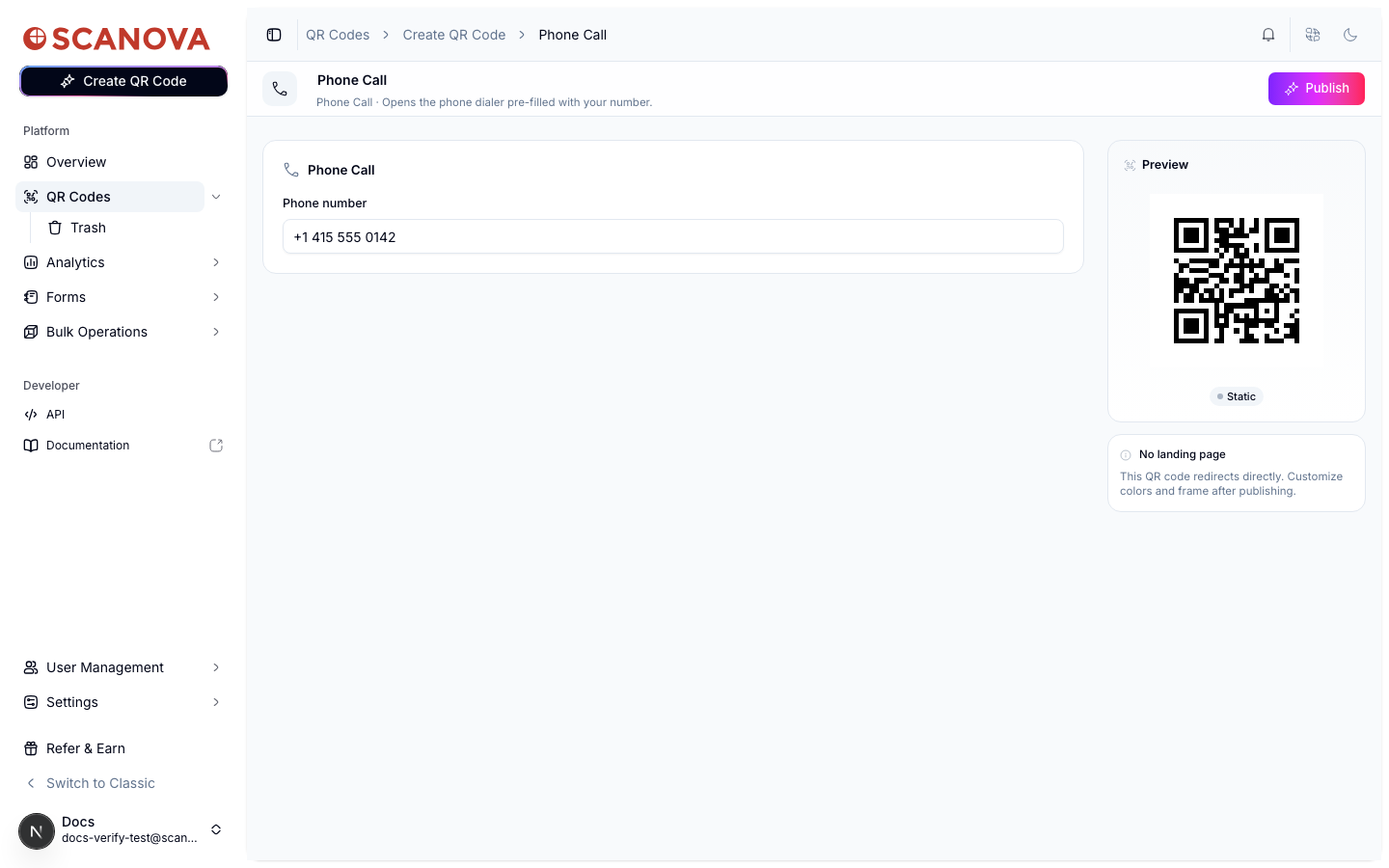Click the 'No landing page' heading

point(1183,455)
